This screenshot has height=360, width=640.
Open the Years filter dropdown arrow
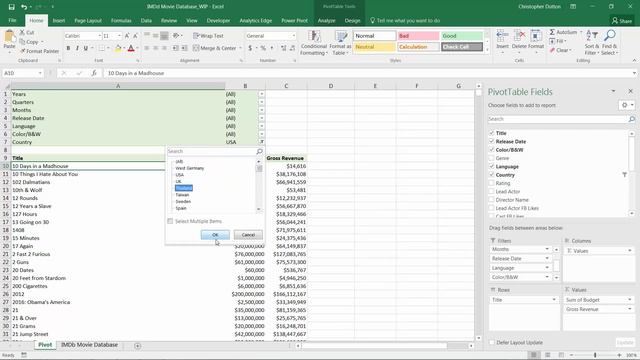click(262, 94)
